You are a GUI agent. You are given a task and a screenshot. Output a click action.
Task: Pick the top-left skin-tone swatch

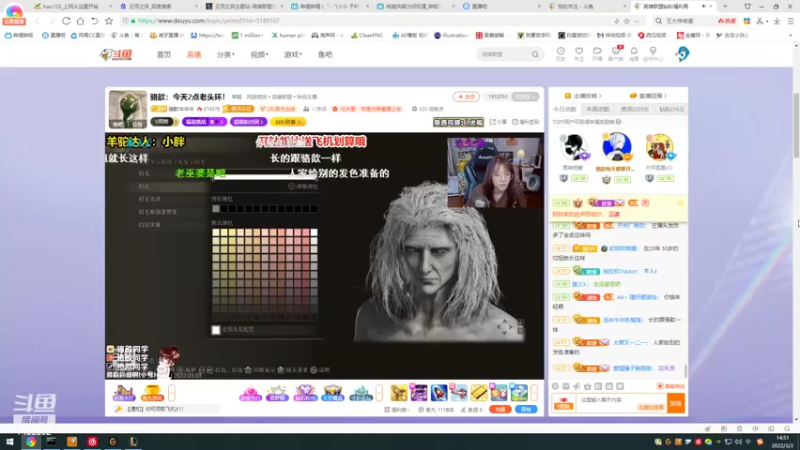(x=216, y=233)
